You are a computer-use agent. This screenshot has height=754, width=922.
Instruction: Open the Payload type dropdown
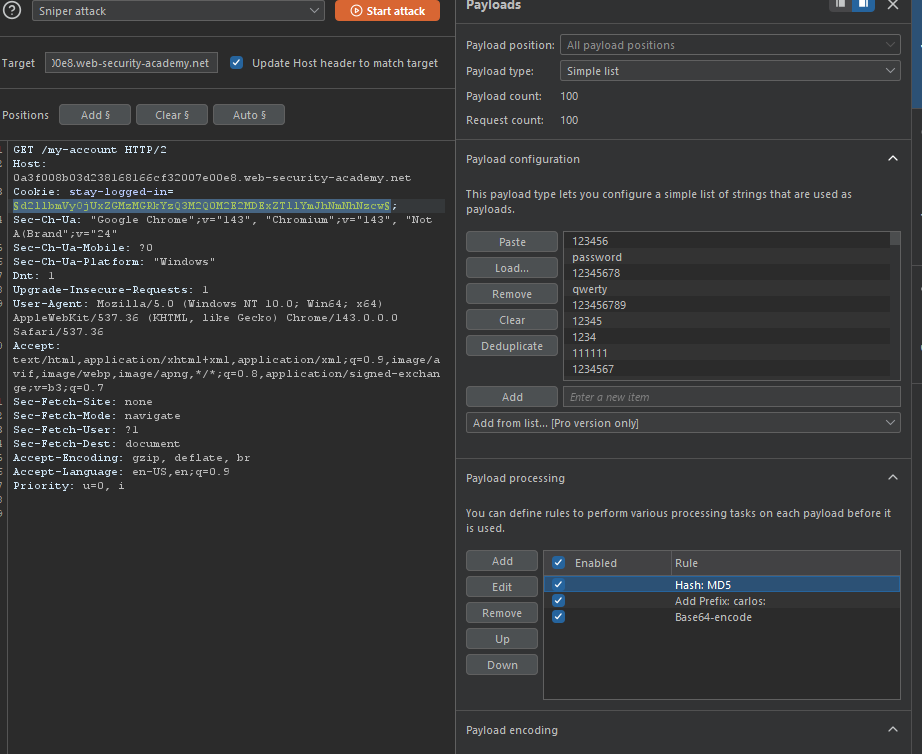[730, 71]
